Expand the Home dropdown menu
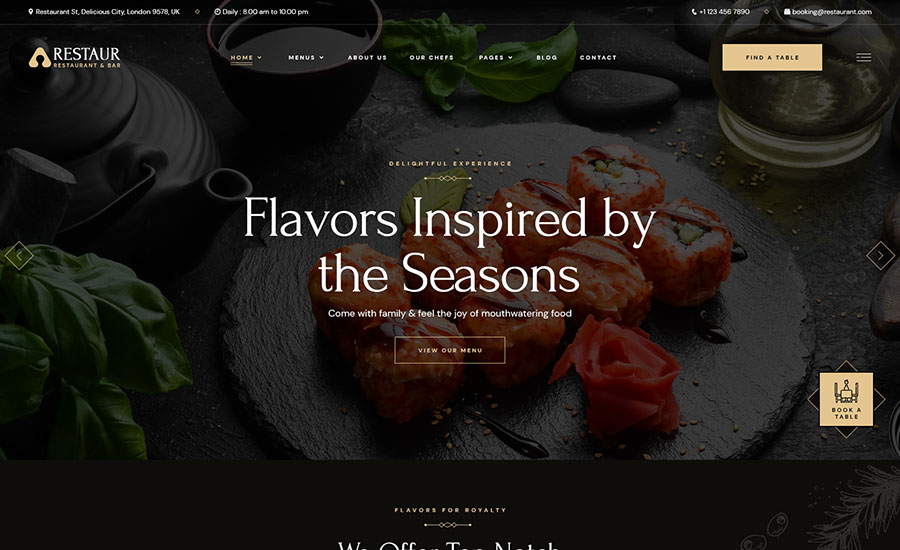 [246, 57]
